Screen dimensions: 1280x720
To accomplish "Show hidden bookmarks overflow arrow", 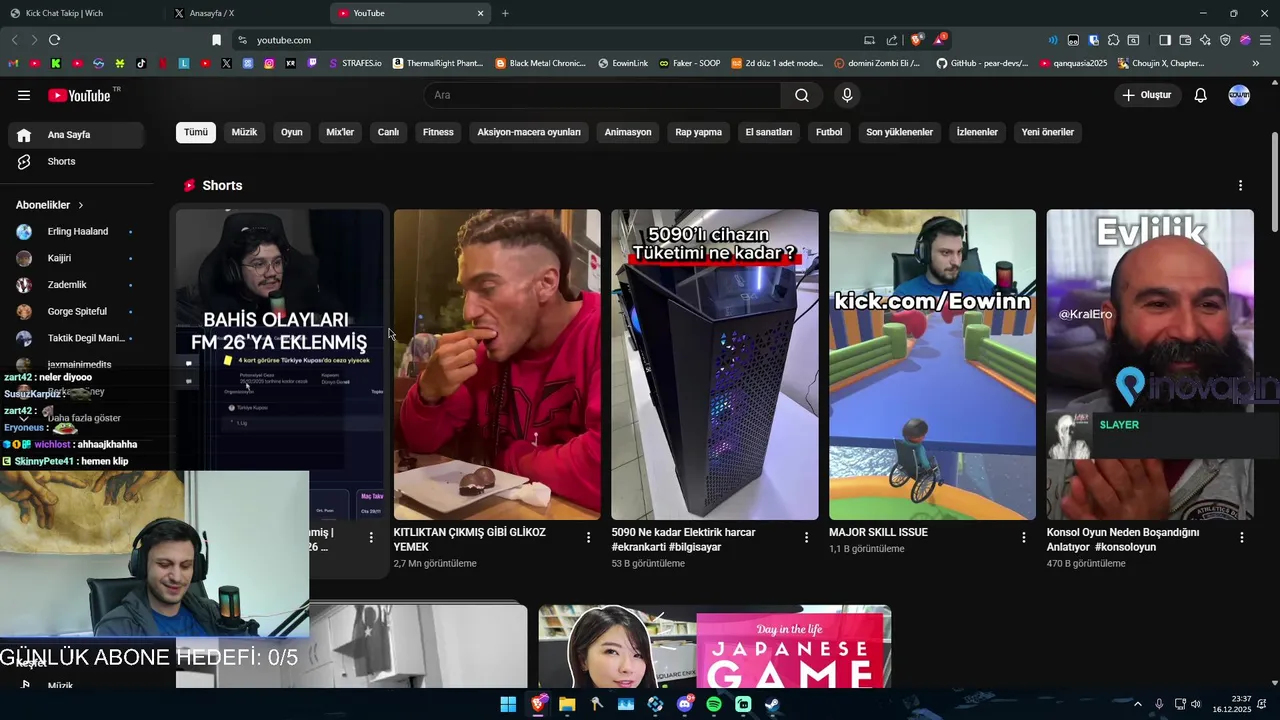I will (1255, 63).
